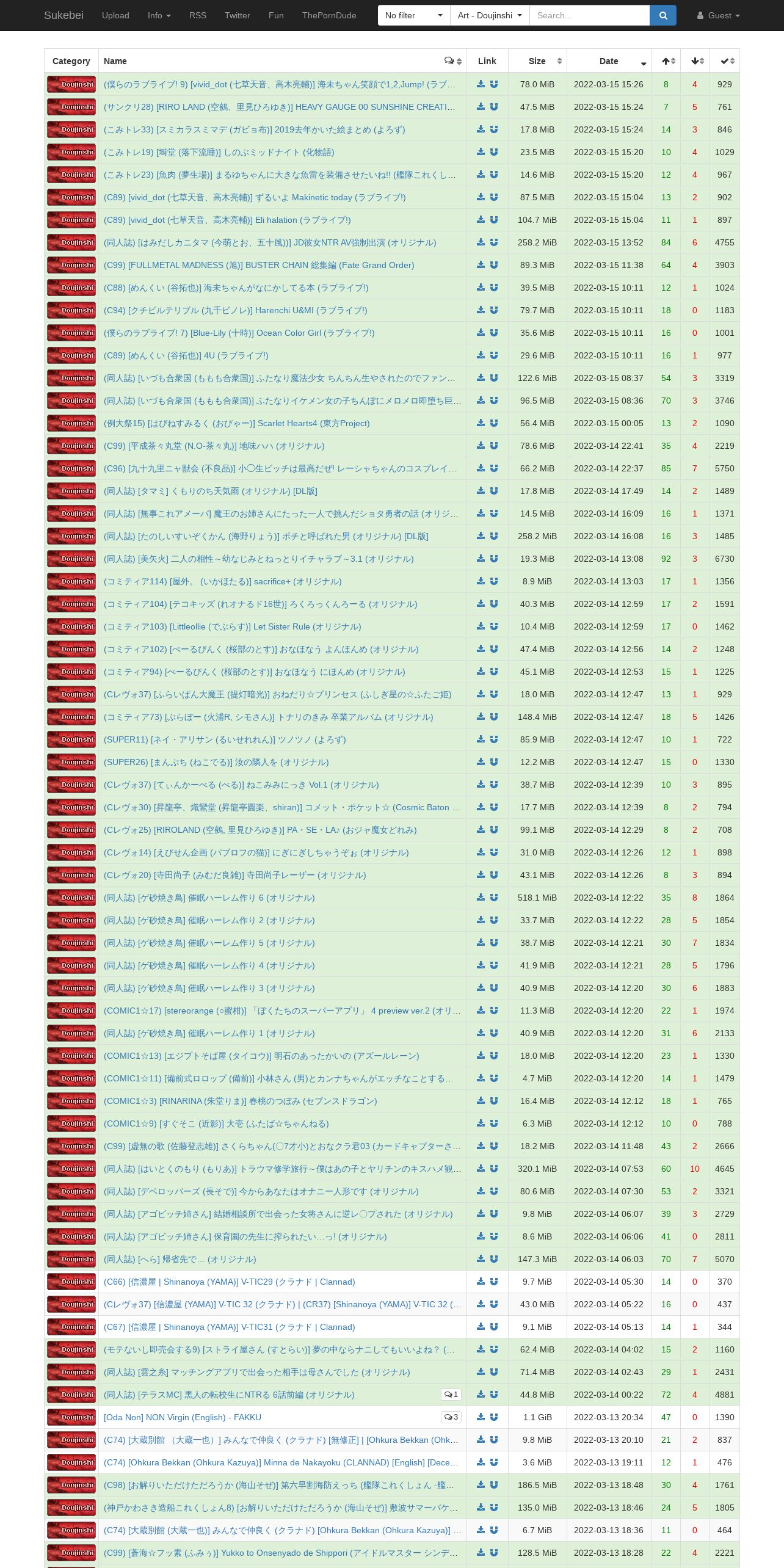The width and height of the screenshot is (784, 1568).
Task: Open the Guest user menu
Action: pos(719,15)
